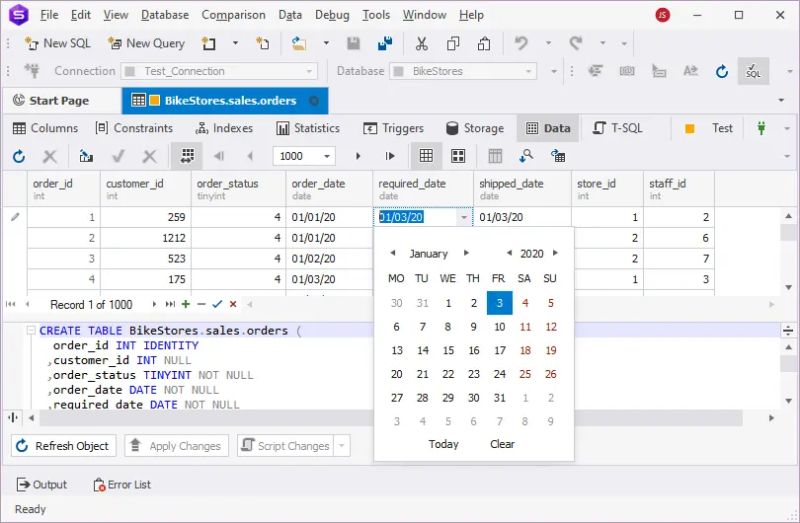The width and height of the screenshot is (800, 523).
Task: Expand the Undo history dropdown arrow
Action: [x=548, y=43]
